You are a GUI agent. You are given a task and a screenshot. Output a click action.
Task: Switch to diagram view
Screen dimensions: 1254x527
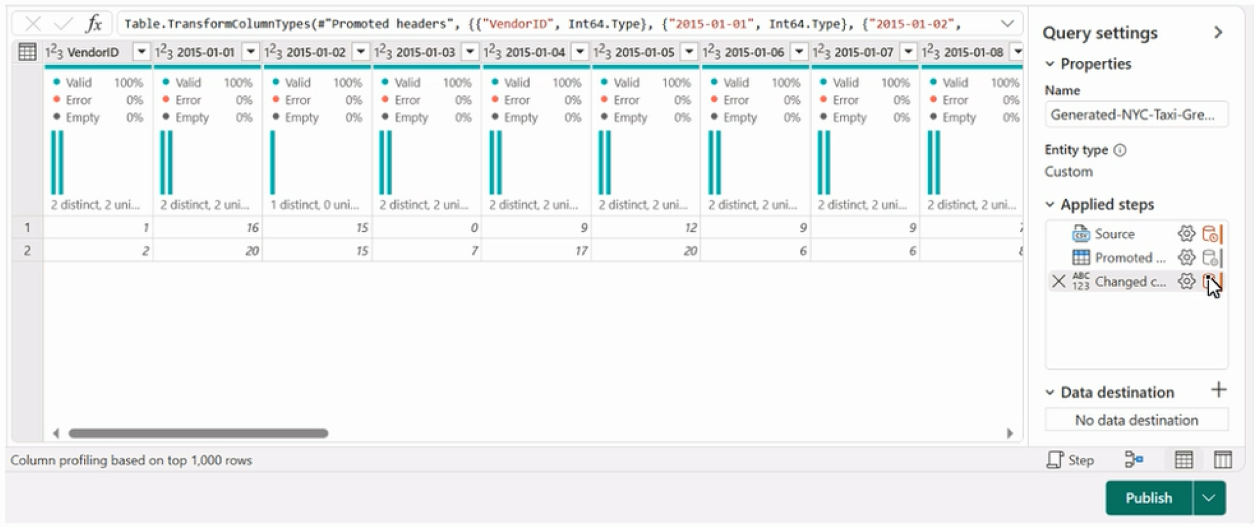point(1134,460)
